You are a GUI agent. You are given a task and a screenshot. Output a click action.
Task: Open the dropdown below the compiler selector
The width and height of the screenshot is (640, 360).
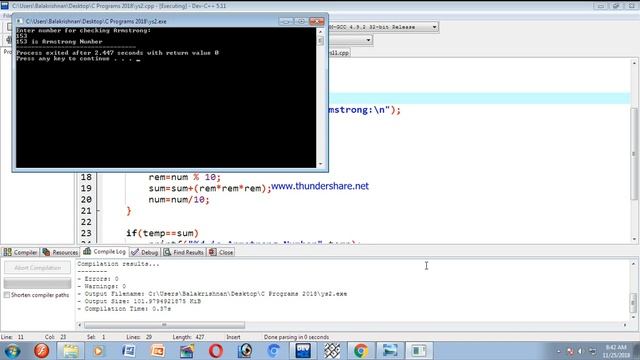(368, 40)
